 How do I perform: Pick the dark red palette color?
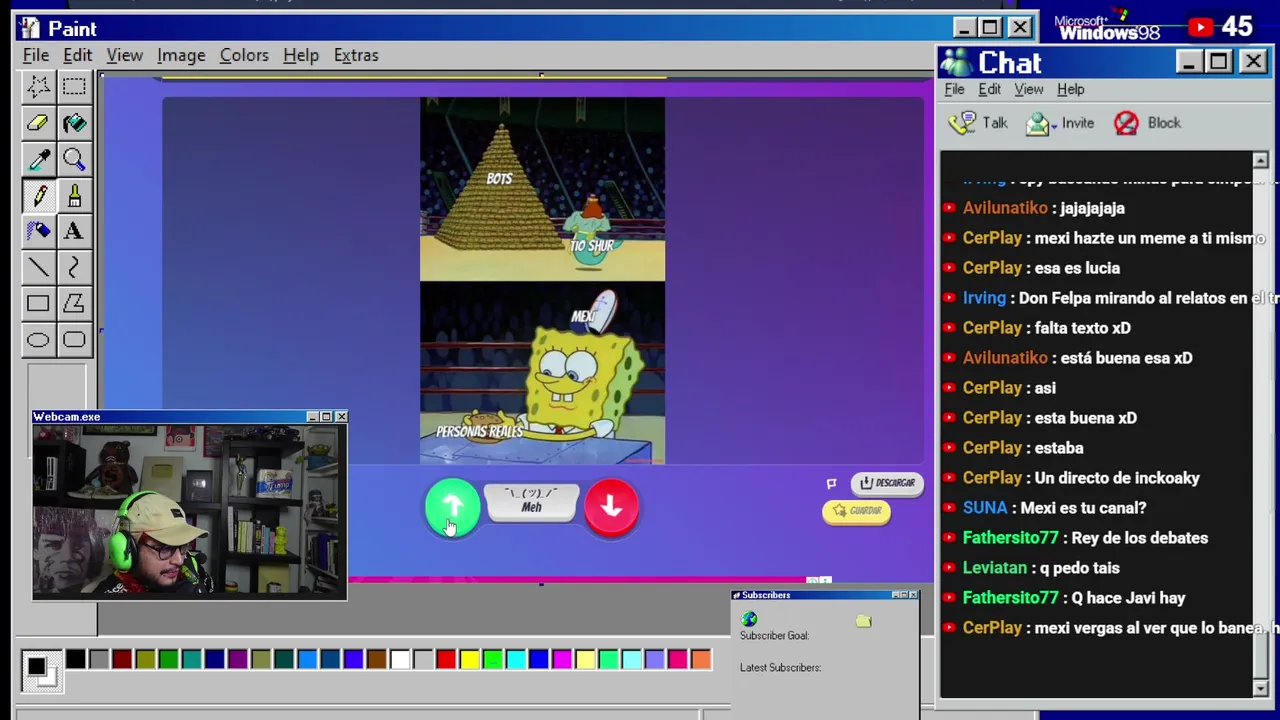pyautogui.click(x=122, y=659)
